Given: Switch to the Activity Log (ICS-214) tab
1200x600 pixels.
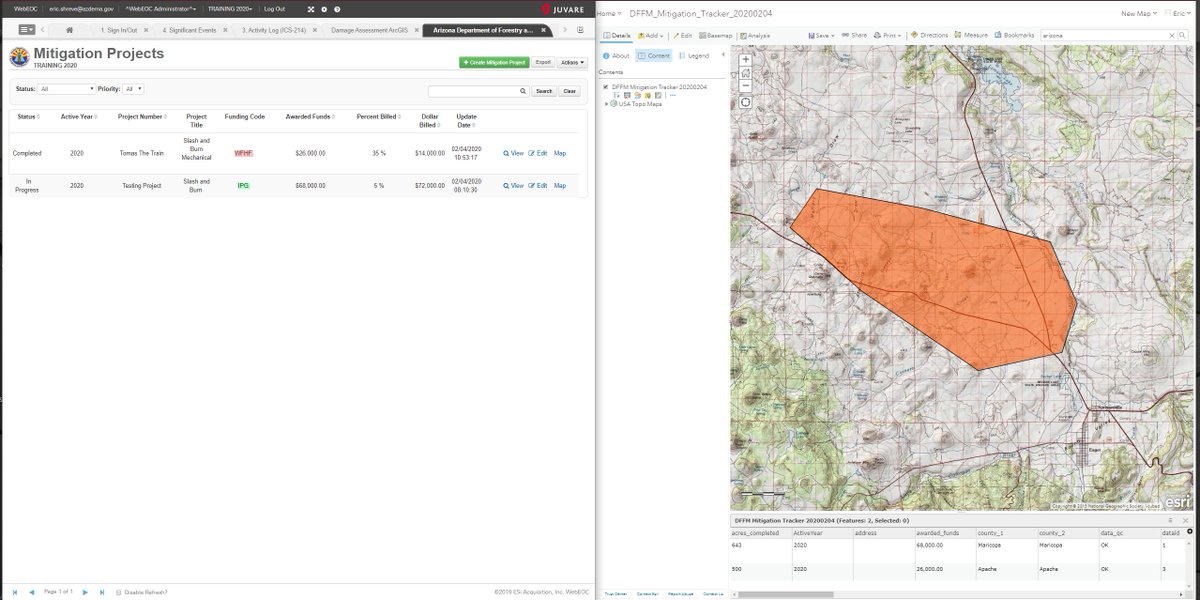Looking at the screenshot, I should (274, 31).
